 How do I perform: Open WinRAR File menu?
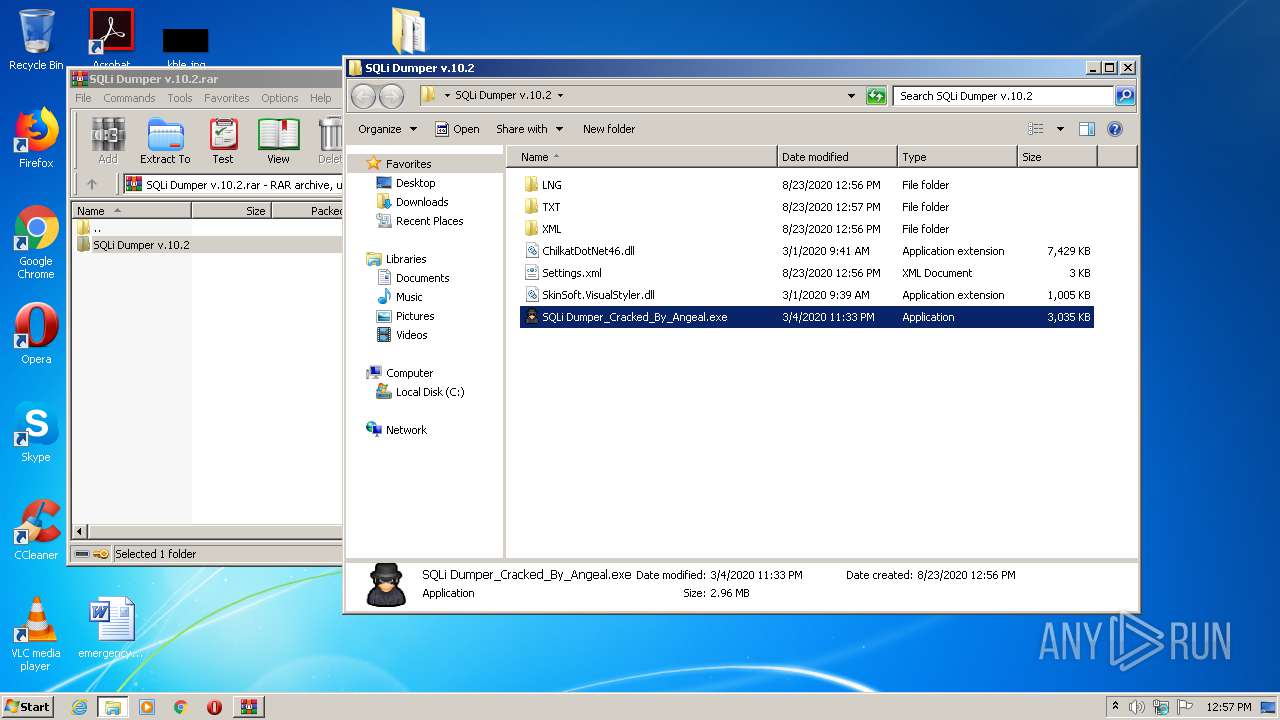click(x=83, y=98)
